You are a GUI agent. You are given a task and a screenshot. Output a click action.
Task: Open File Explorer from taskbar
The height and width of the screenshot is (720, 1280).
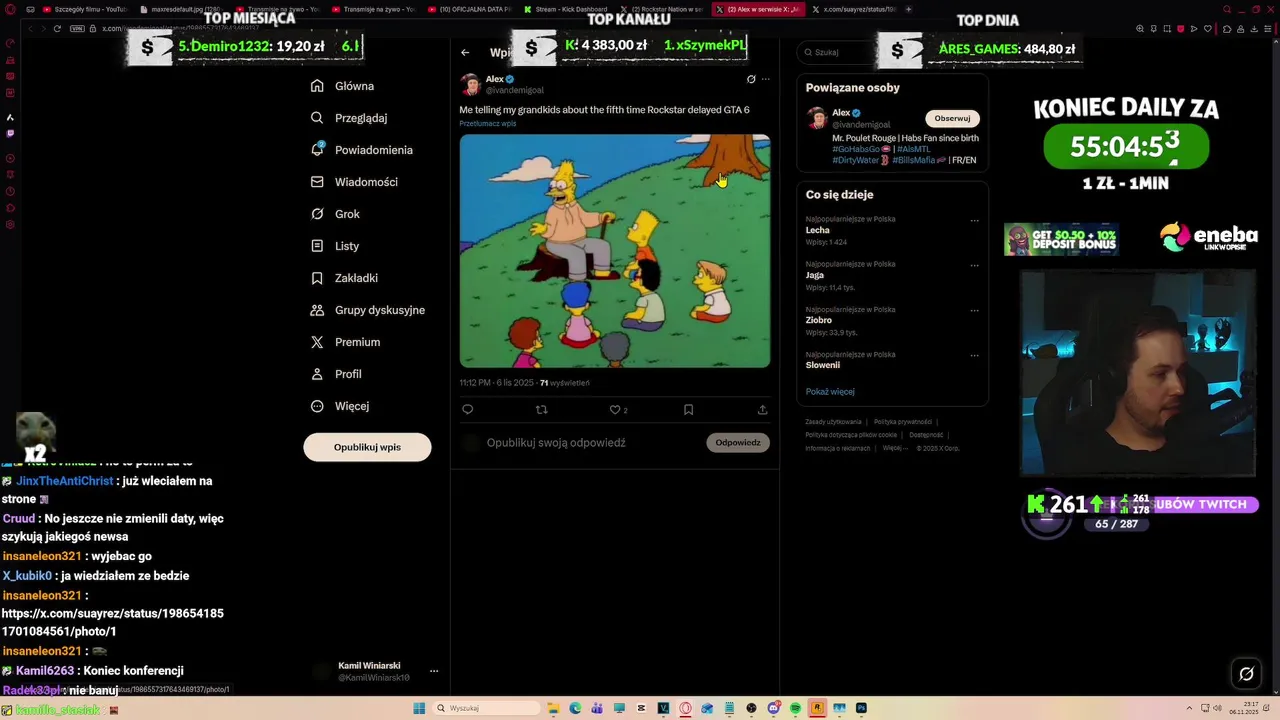click(553, 708)
